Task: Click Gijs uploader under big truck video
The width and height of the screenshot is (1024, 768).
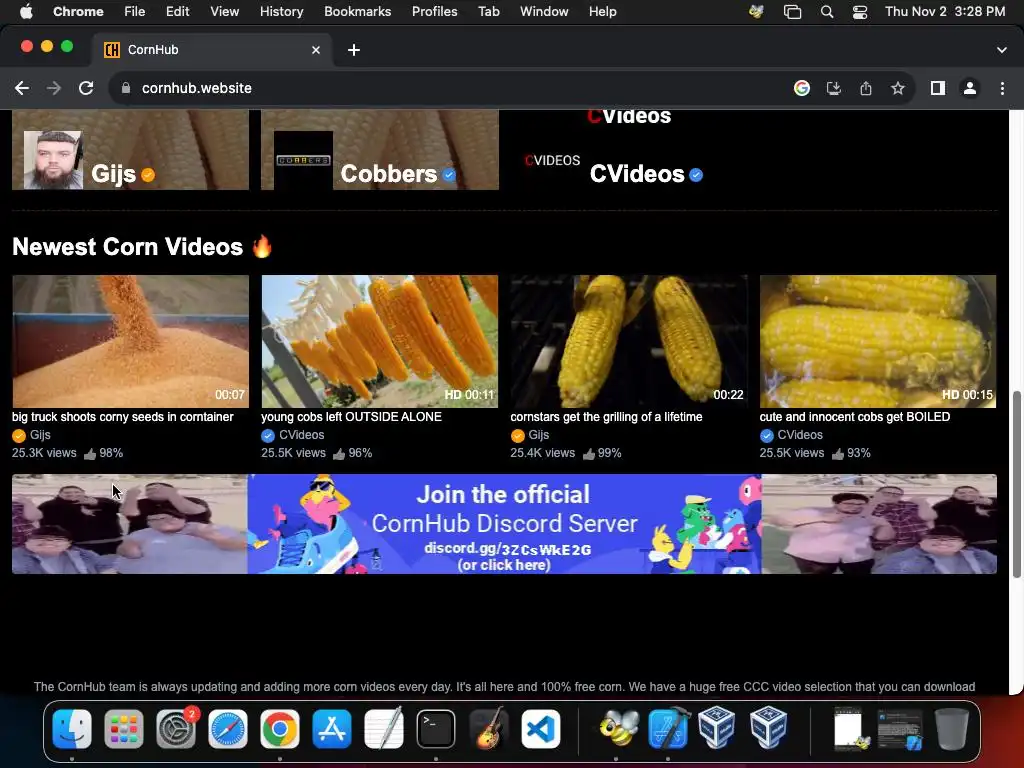Action: point(40,435)
